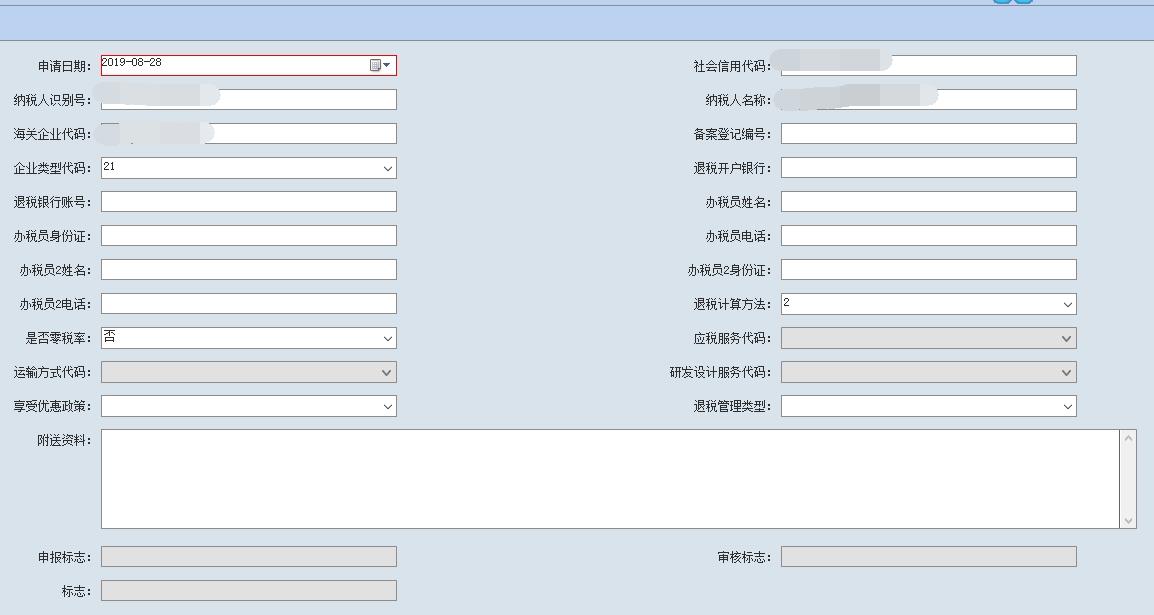Click the 附送资料 scrollbar up arrow
The height and width of the screenshot is (615, 1154).
1128,438
